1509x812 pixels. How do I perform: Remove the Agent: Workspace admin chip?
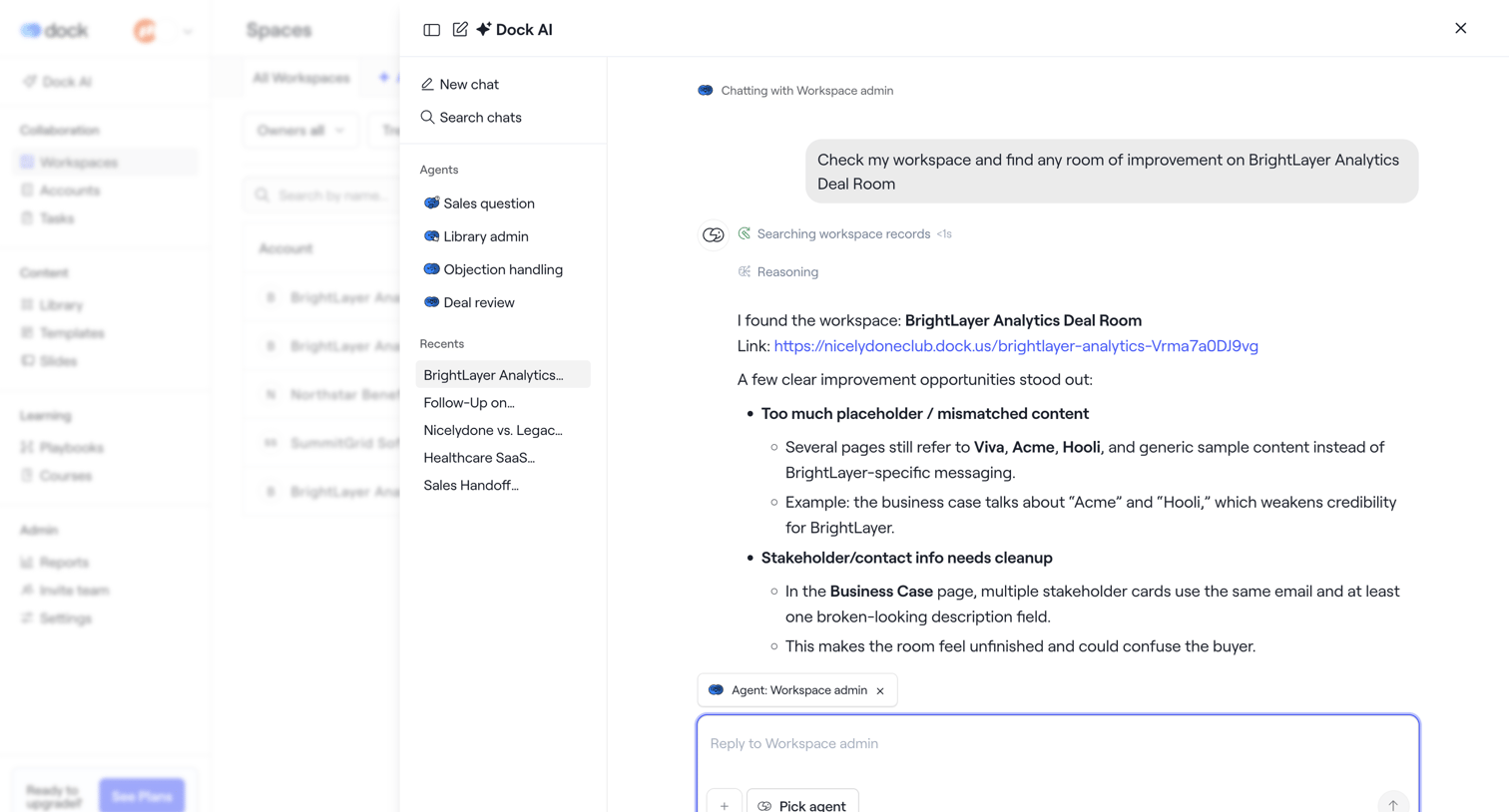(880, 691)
